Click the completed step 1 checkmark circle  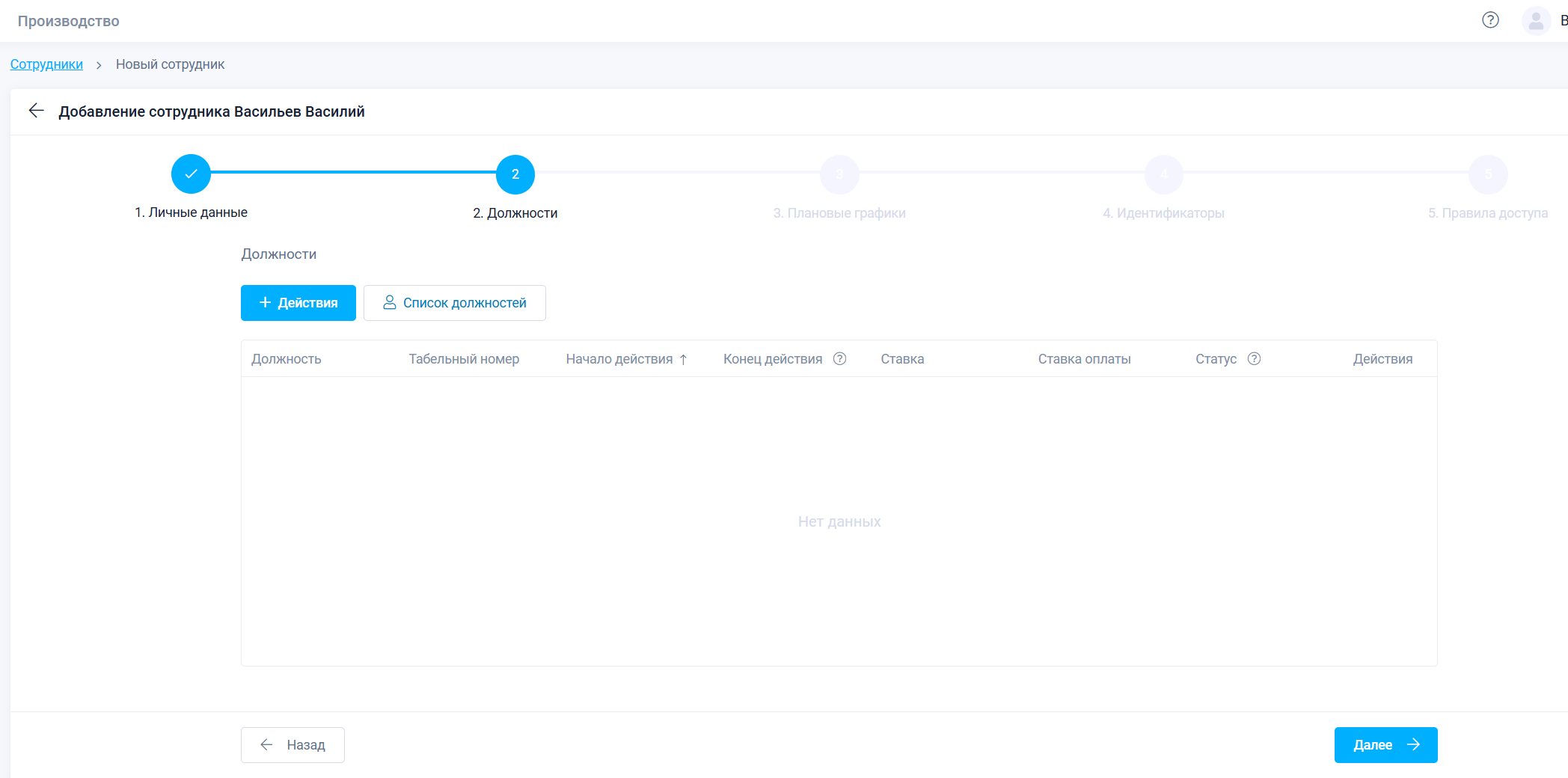(x=191, y=174)
